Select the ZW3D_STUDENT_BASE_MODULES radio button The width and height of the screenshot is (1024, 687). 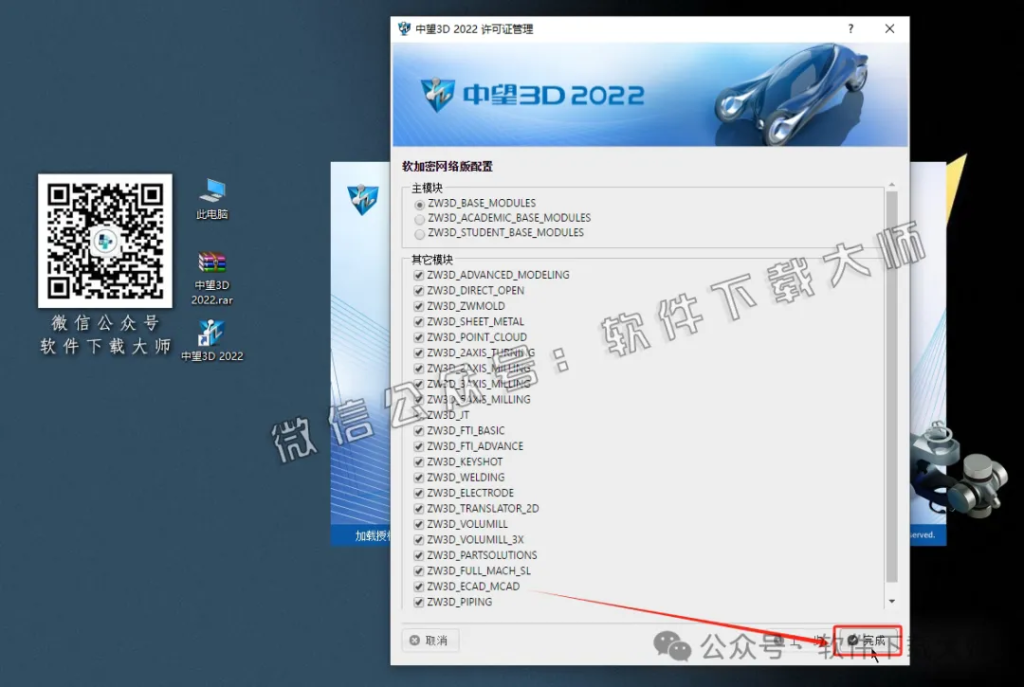420,232
